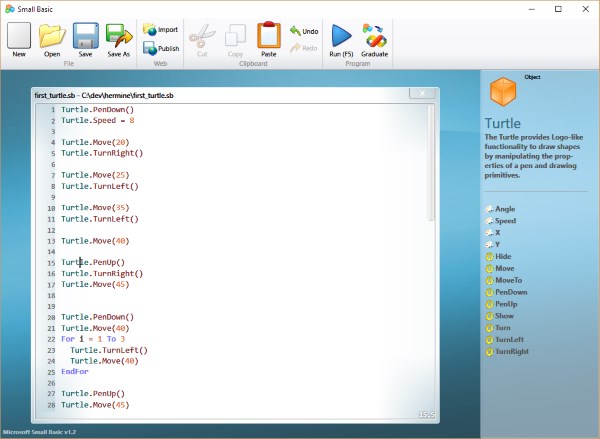Click the Graduate icon
This screenshot has width=600, height=439.
coord(375,40)
